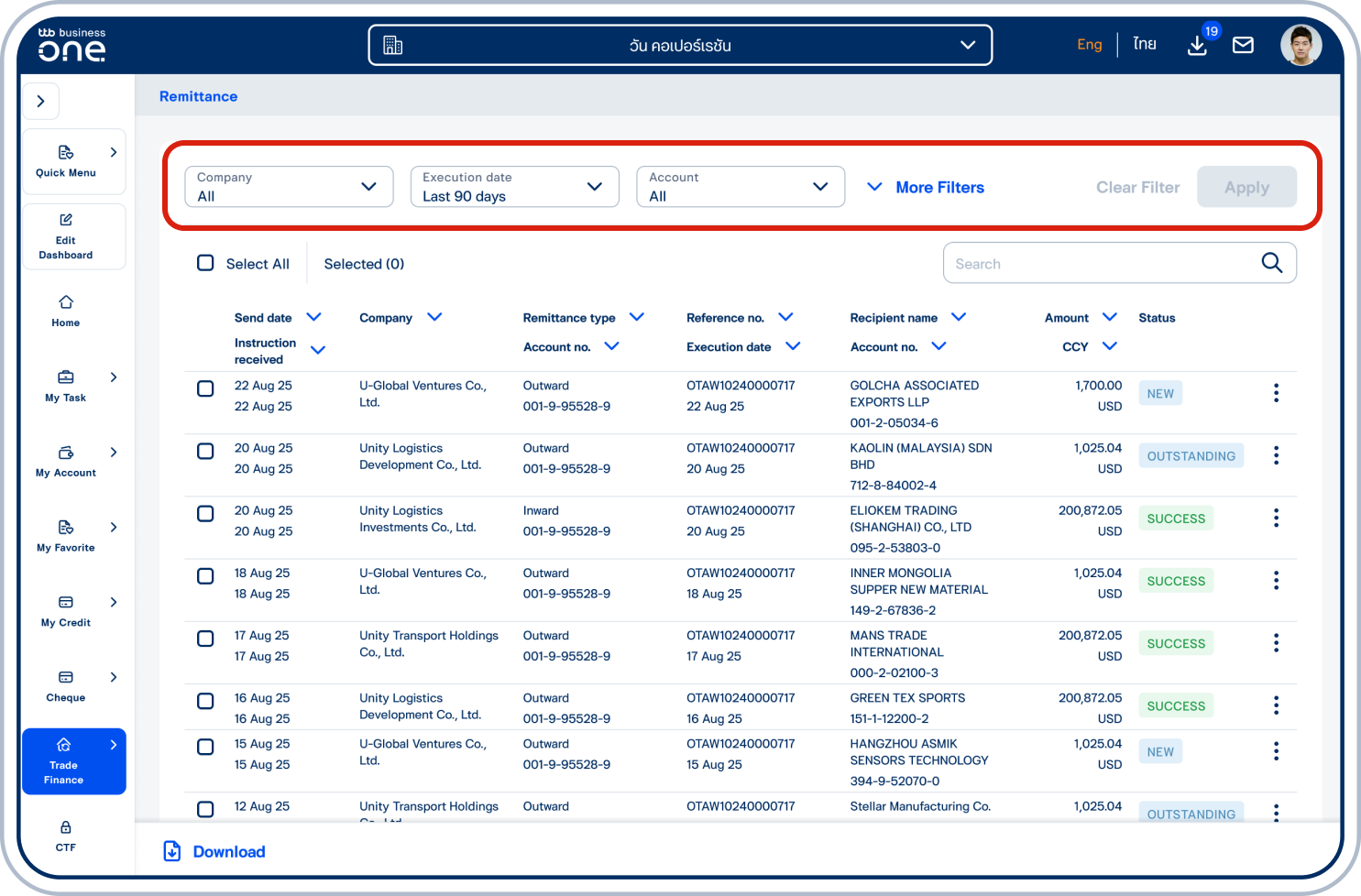The width and height of the screenshot is (1361, 896).
Task: Open the Account filter dropdown
Action: (x=741, y=186)
